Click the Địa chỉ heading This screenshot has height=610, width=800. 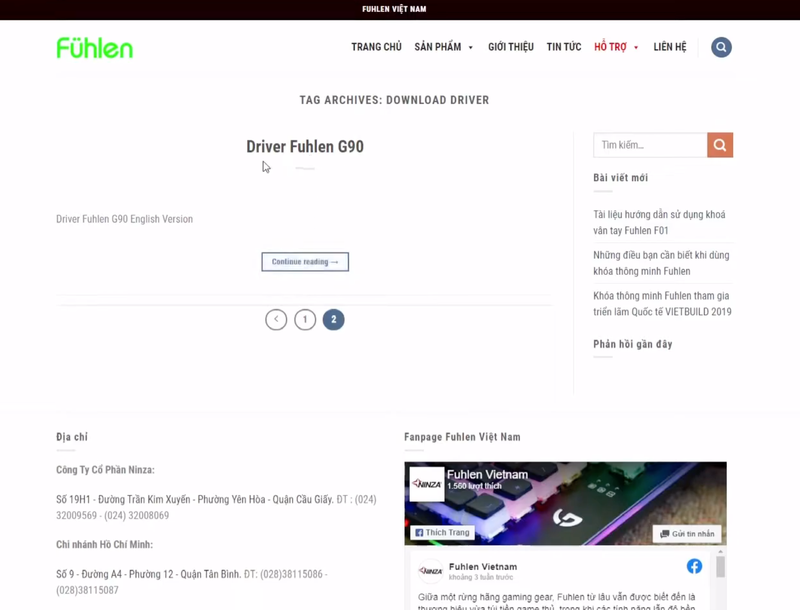click(72, 437)
